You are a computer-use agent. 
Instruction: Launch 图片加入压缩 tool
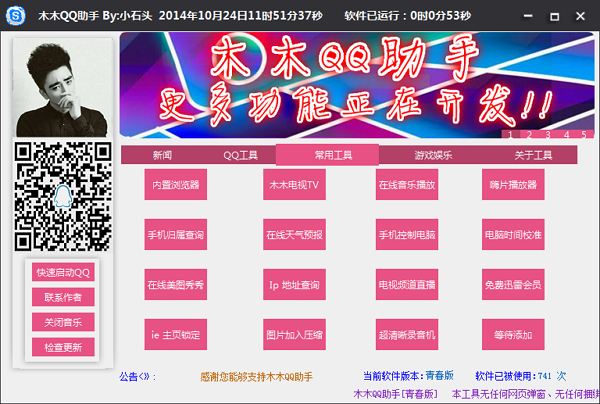point(294,334)
